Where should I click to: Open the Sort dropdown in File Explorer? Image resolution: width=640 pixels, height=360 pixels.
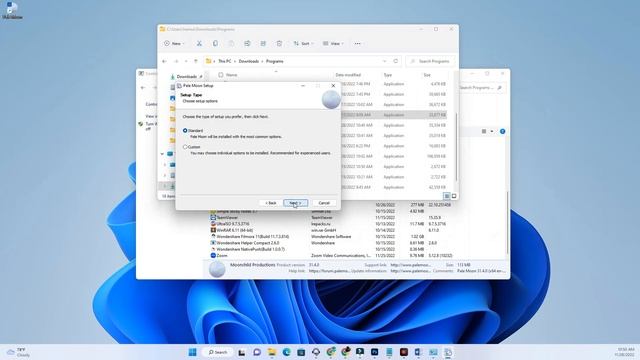303,44
